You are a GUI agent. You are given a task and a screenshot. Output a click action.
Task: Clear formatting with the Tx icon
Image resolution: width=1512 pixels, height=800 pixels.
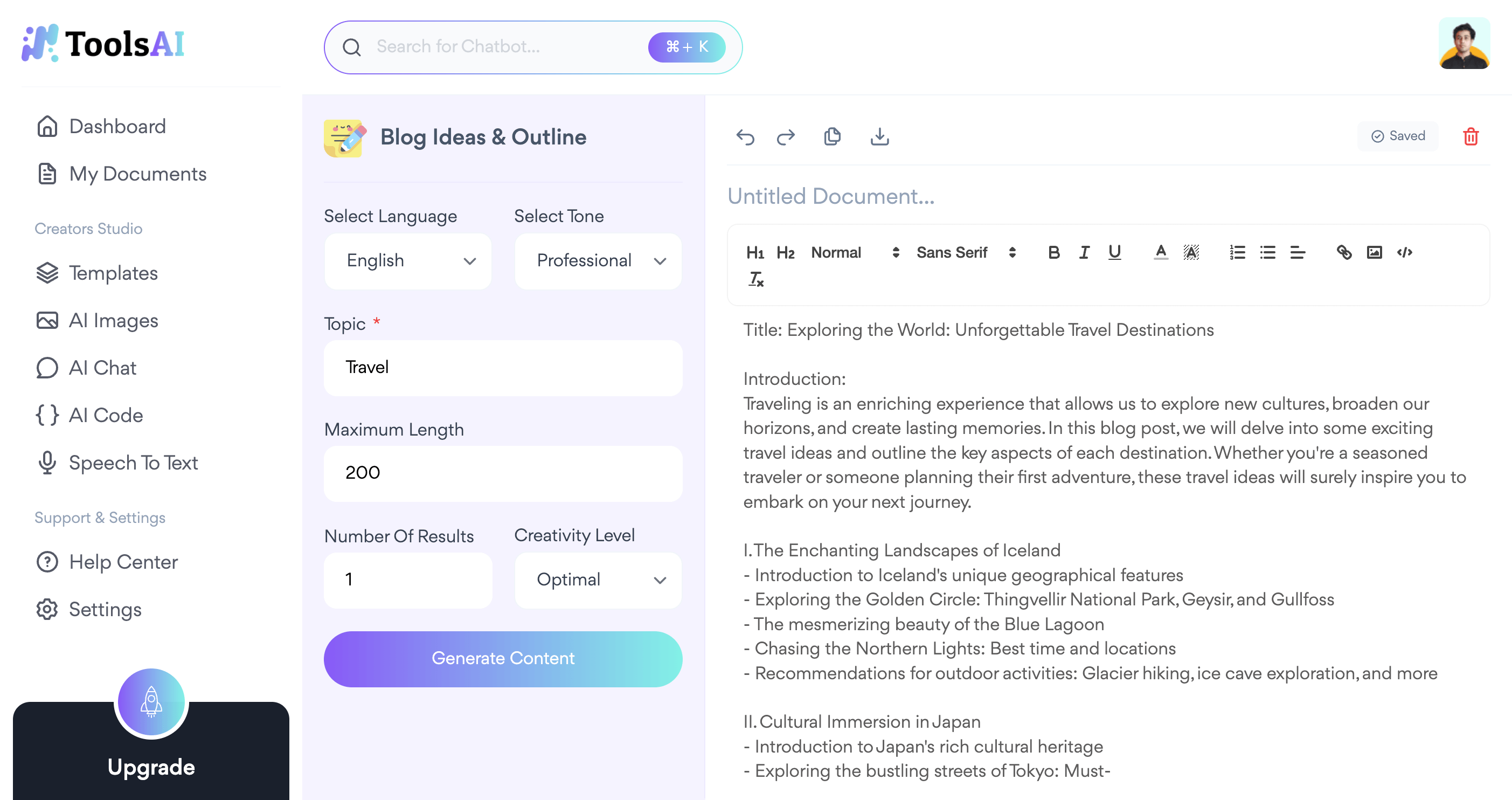(x=755, y=280)
